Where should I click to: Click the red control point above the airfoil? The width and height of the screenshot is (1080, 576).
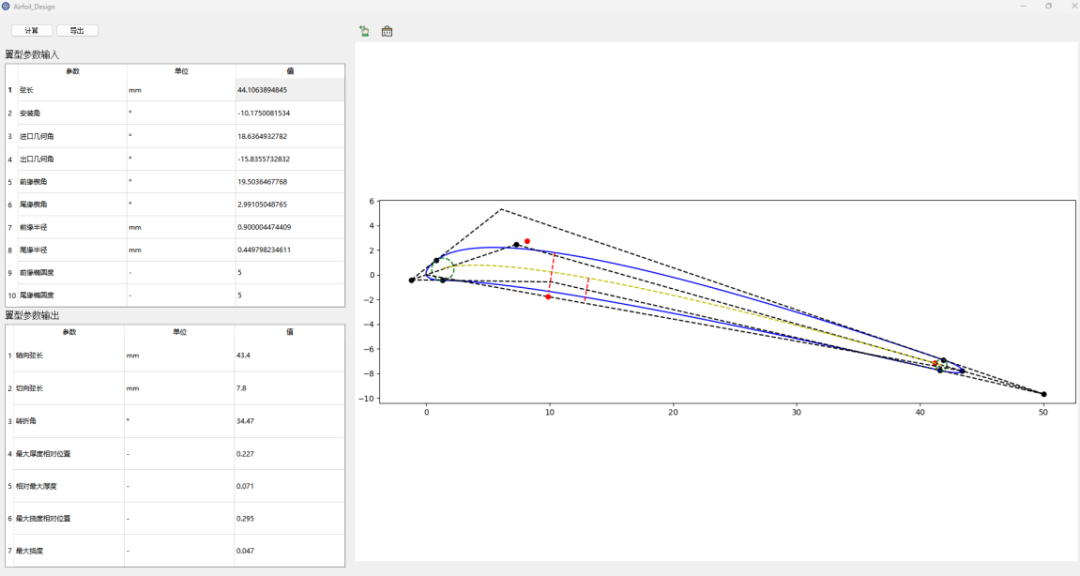[x=527, y=241]
